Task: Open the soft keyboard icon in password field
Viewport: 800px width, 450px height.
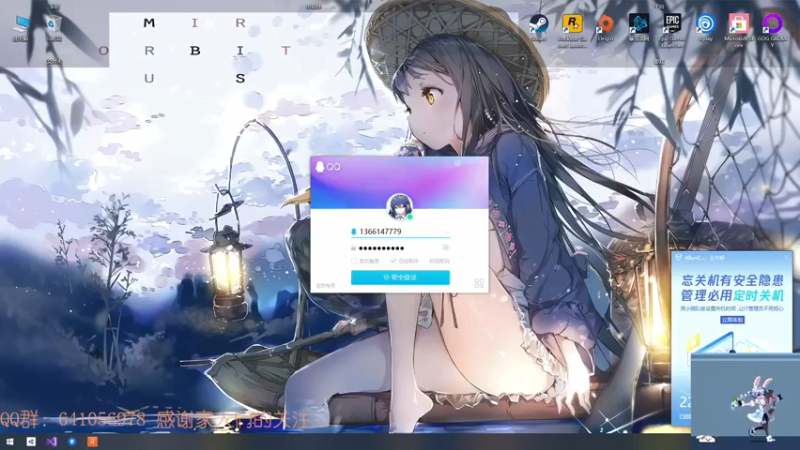Action: tap(445, 247)
